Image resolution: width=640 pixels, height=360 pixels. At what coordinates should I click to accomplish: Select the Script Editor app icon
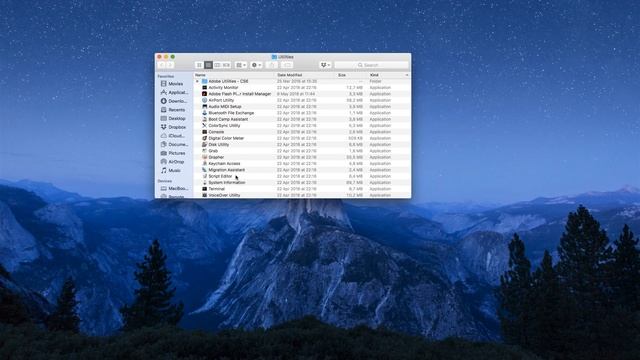pyautogui.click(x=204, y=176)
